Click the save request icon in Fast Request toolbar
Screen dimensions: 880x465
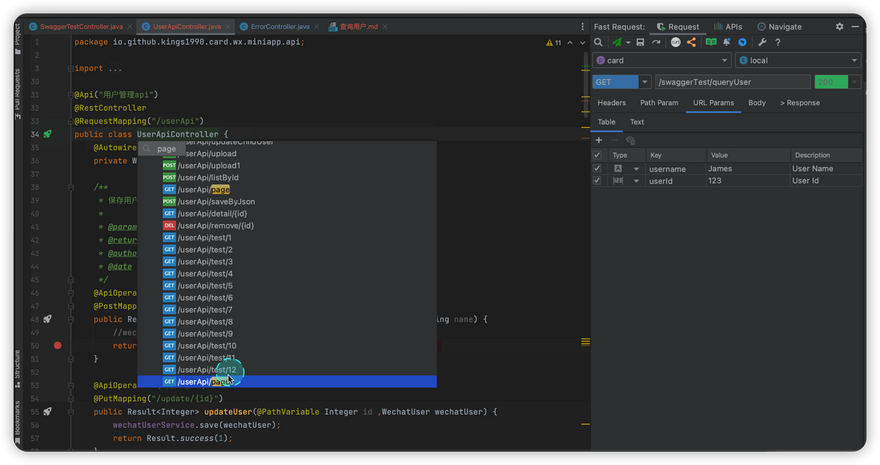(640, 43)
